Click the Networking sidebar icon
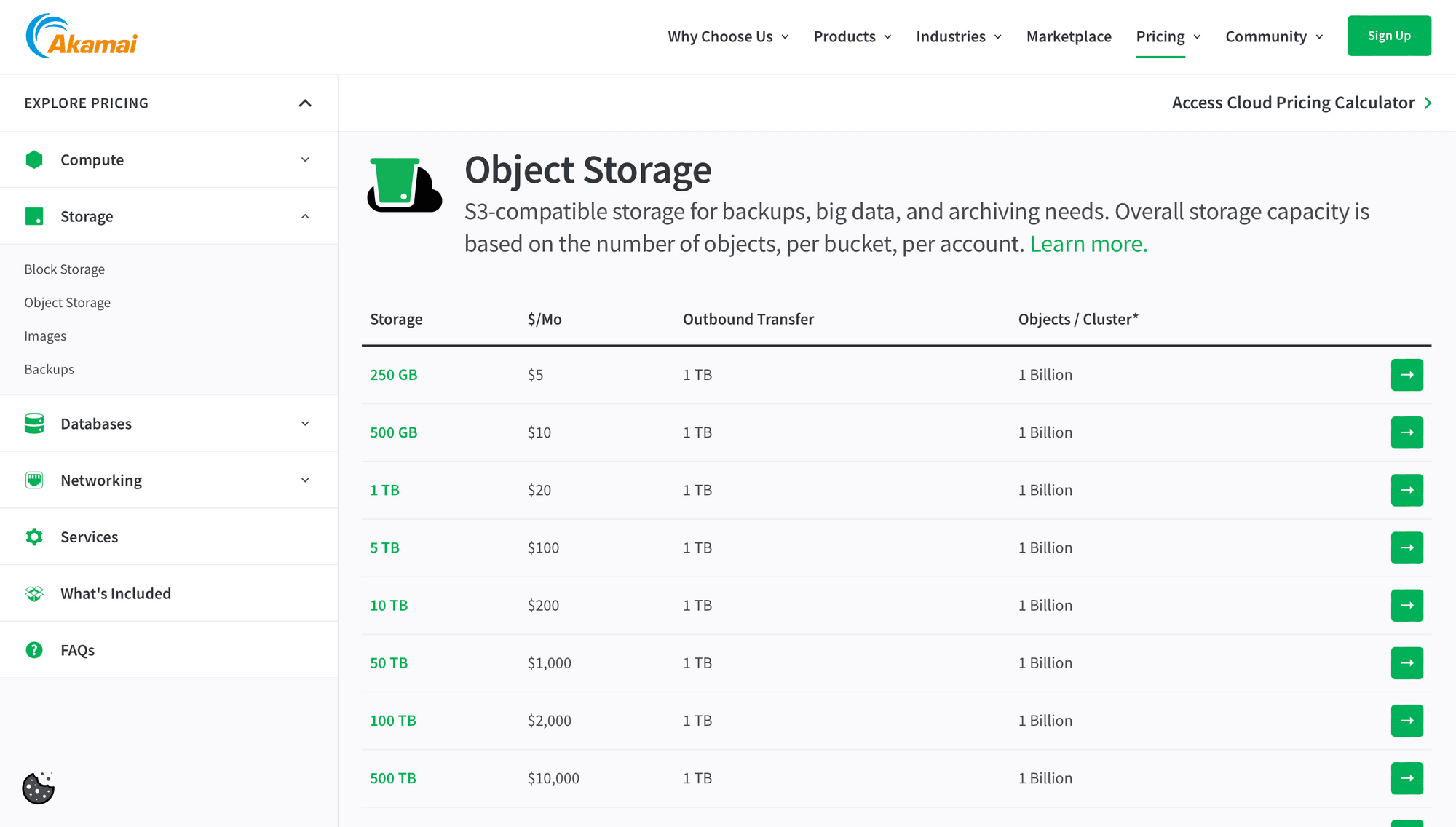 [x=33, y=480]
